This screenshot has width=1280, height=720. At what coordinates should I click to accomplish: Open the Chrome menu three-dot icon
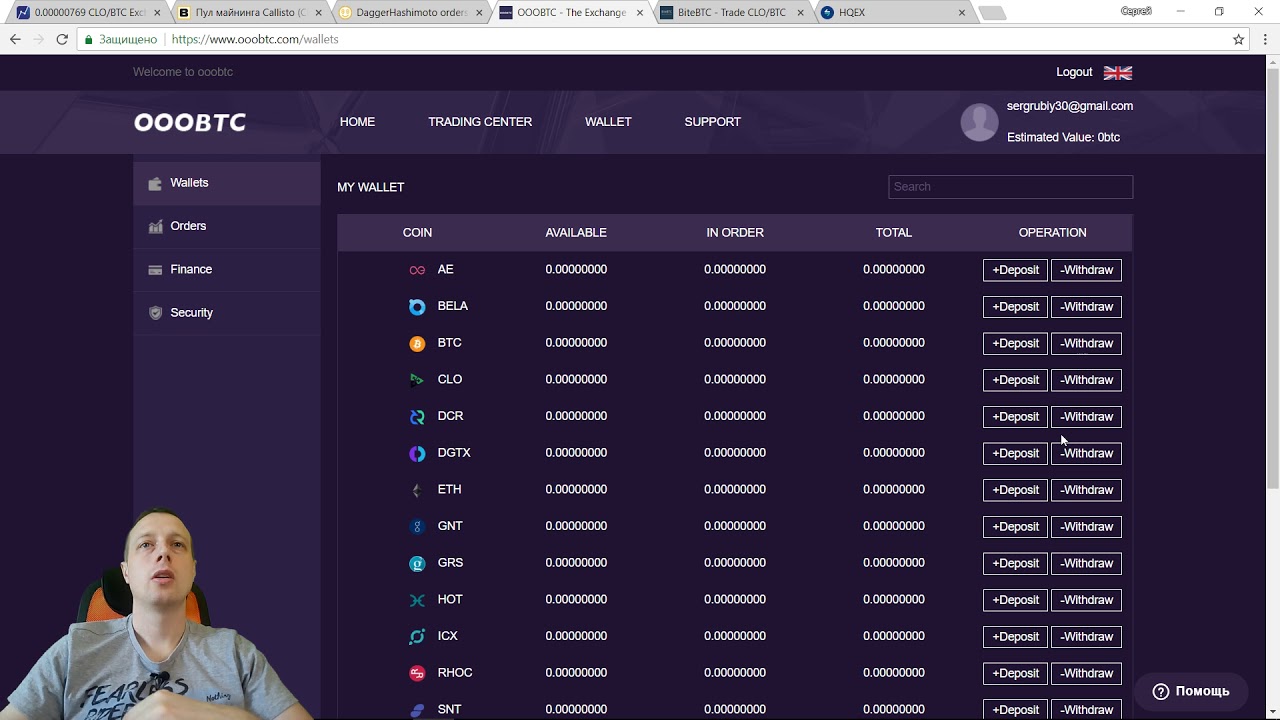point(1264,39)
